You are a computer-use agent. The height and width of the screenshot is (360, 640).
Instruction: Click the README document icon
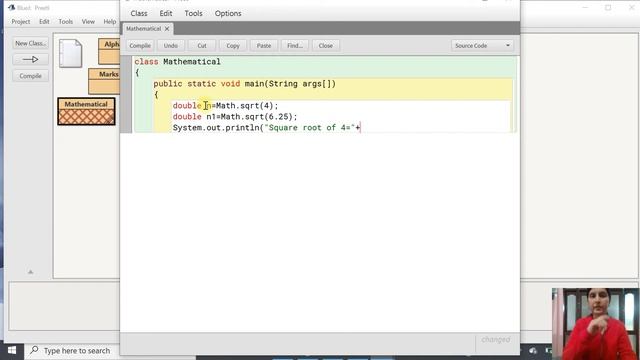[x=71, y=53]
